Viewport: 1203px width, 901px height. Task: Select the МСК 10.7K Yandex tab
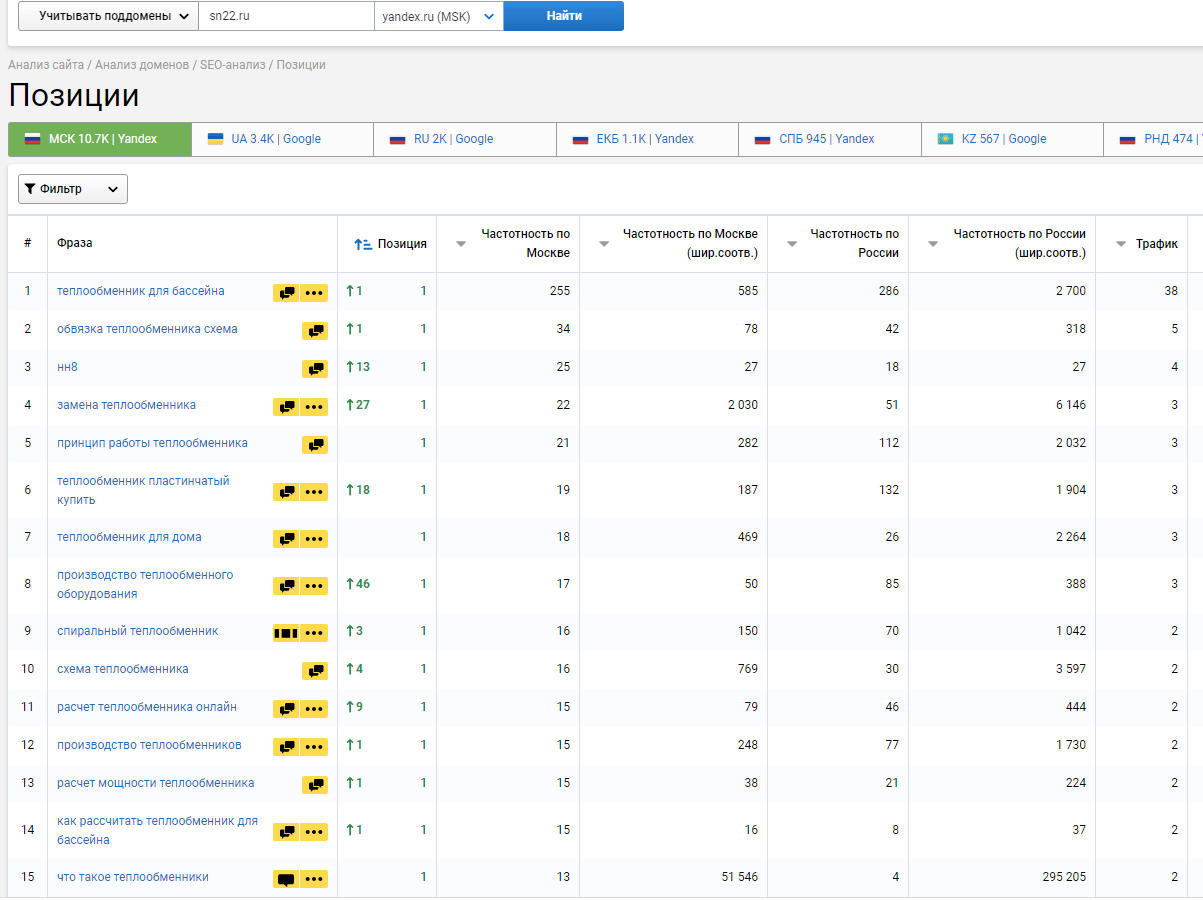[x=100, y=139]
